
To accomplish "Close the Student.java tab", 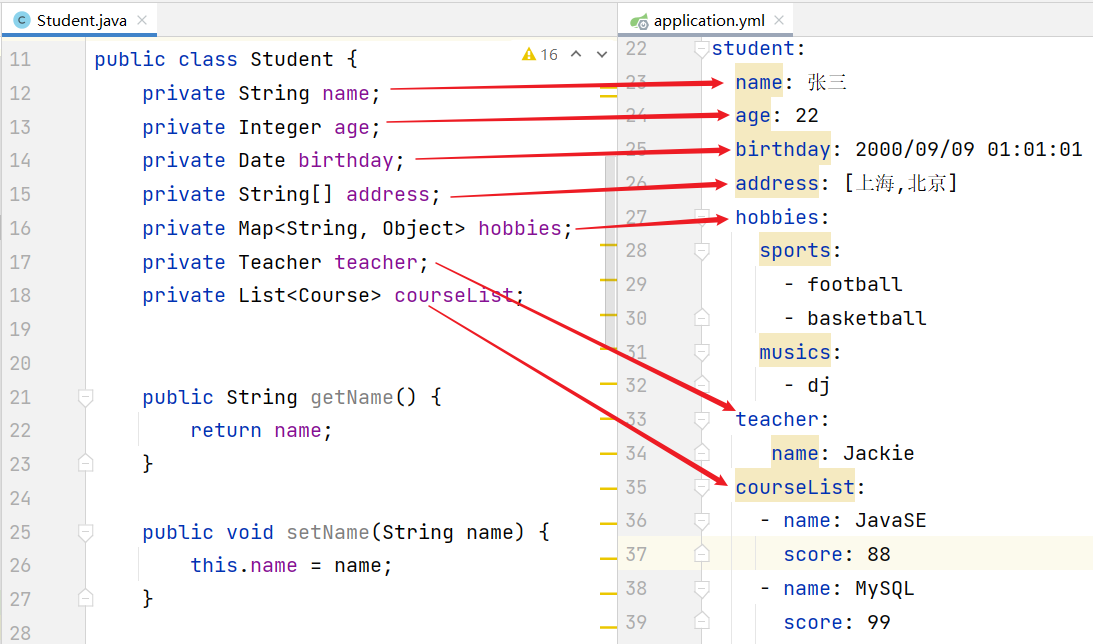I will pyautogui.click(x=142, y=20).
